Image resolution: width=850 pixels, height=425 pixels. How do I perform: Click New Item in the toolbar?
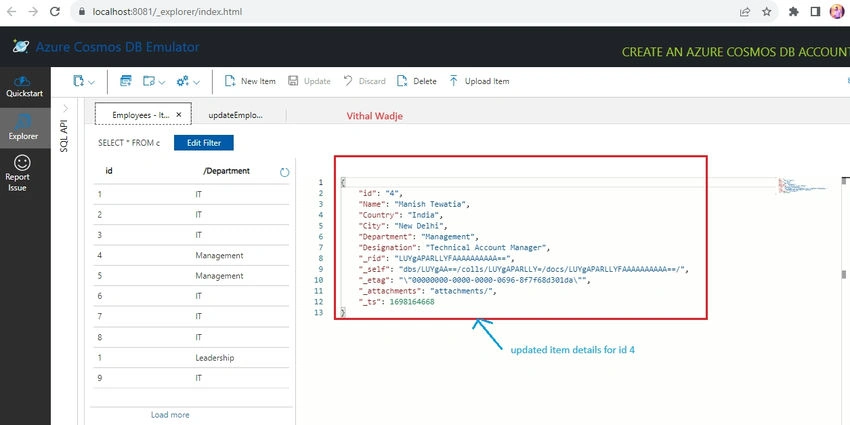pos(250,81)
